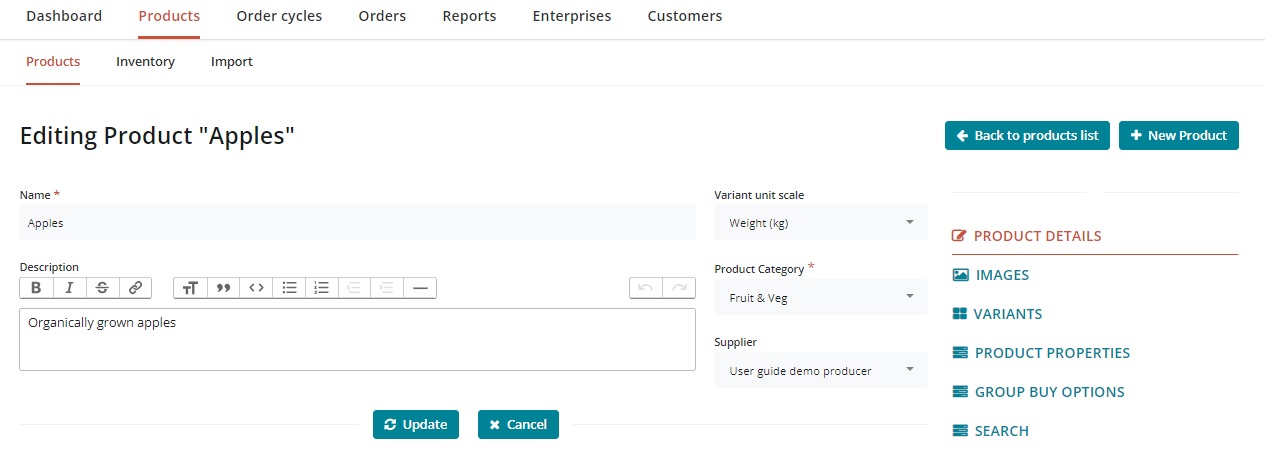The width and height of the screenshot is (1265, 463).
Task: Insert a horizontal rule in description
Action: tap(420, 288)
